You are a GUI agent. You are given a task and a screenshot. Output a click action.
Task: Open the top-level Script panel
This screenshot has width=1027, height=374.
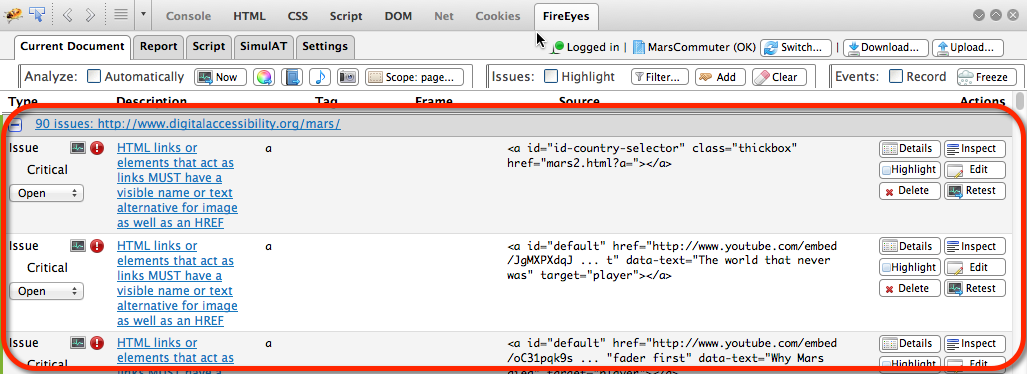click(346, 16)
